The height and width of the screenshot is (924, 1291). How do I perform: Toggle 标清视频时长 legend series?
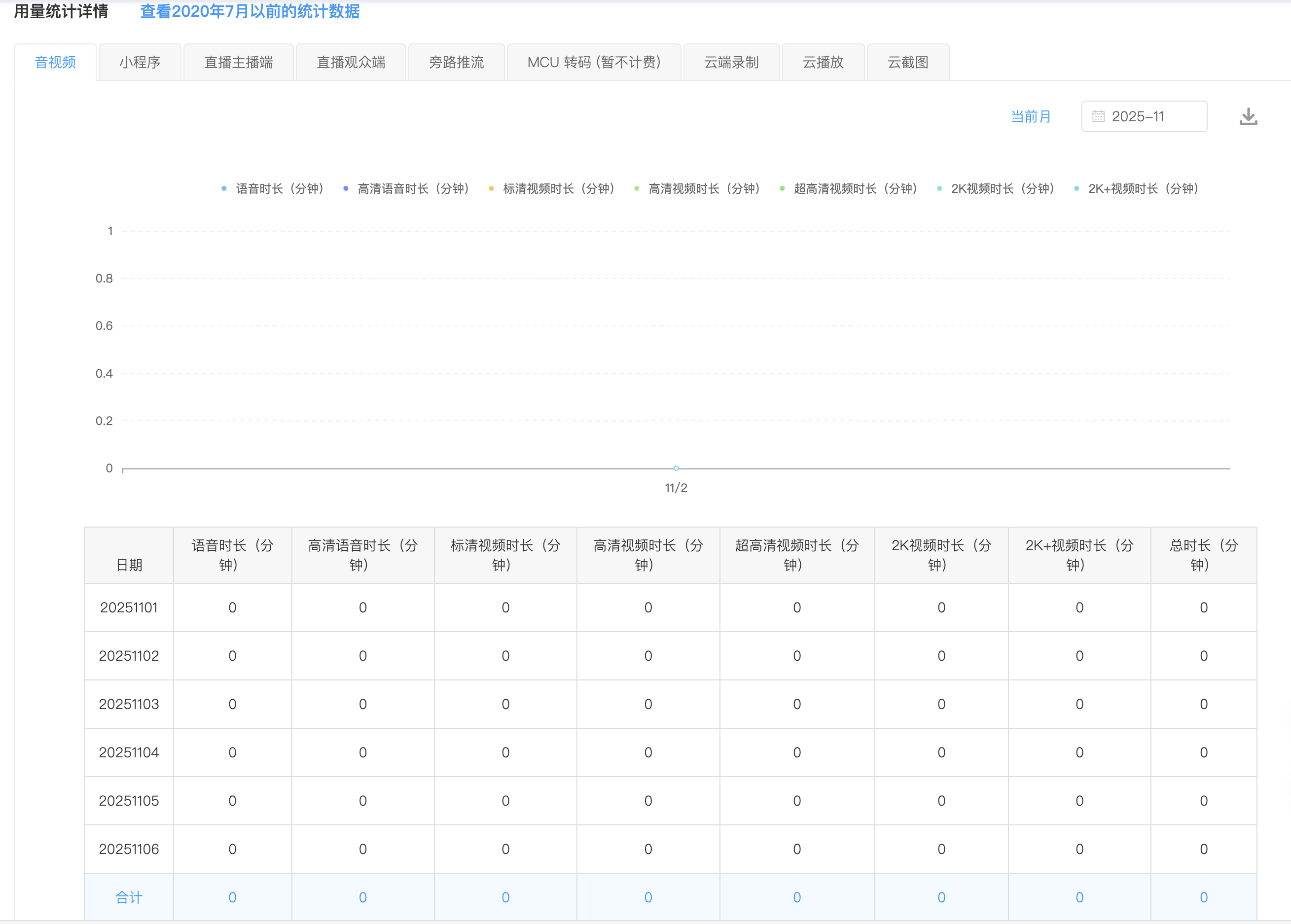(552, 189)
